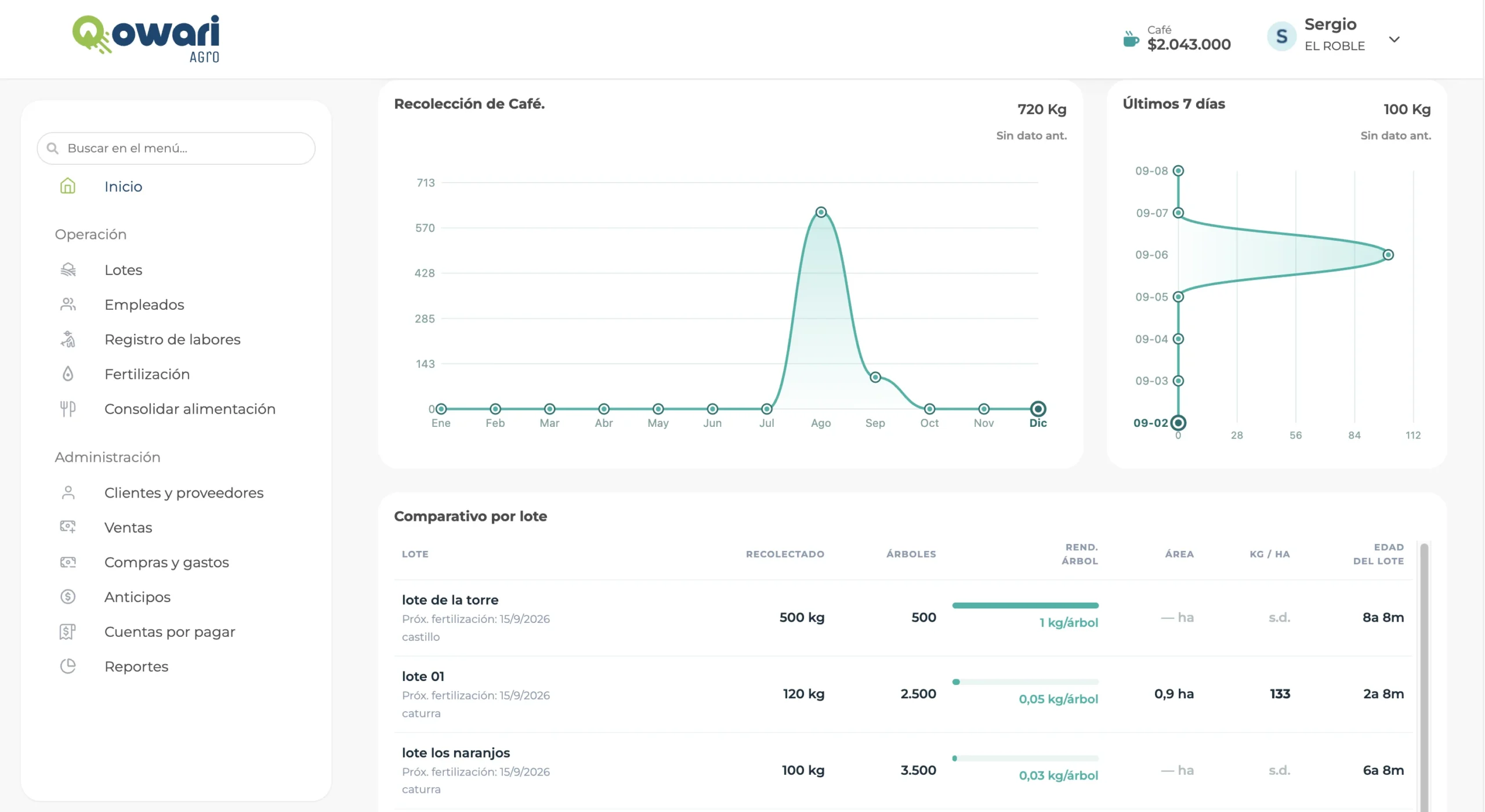Click the lote de la torre yield bar
Screen dimensions: 1485x812
click(x=1025, y=606)
